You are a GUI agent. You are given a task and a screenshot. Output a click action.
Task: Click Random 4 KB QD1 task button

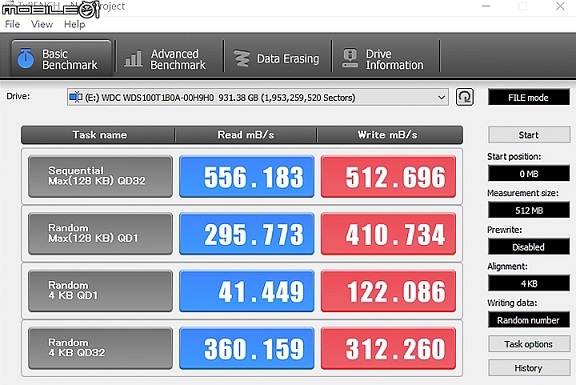(100, 291)
